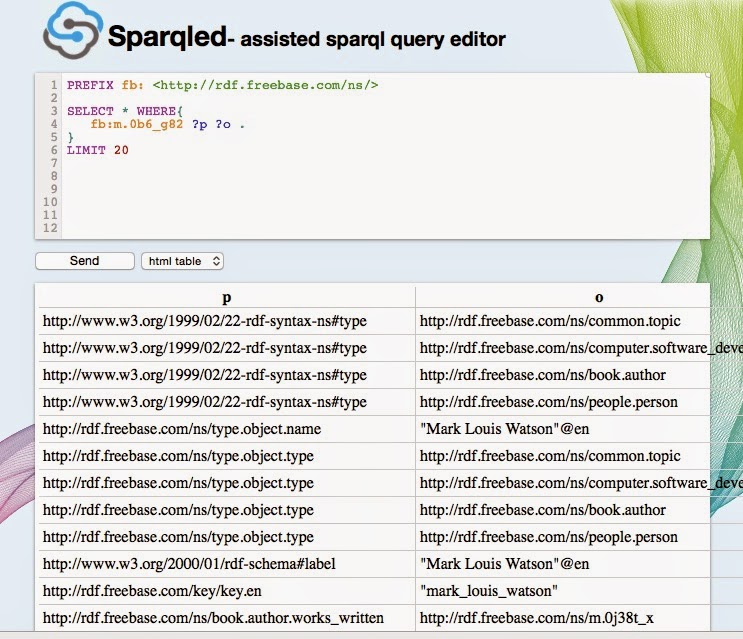This screenshot has width=743, height=639.
Task: Click the Sparqled cloud logo icon
Action: click(x=73, y=29)
